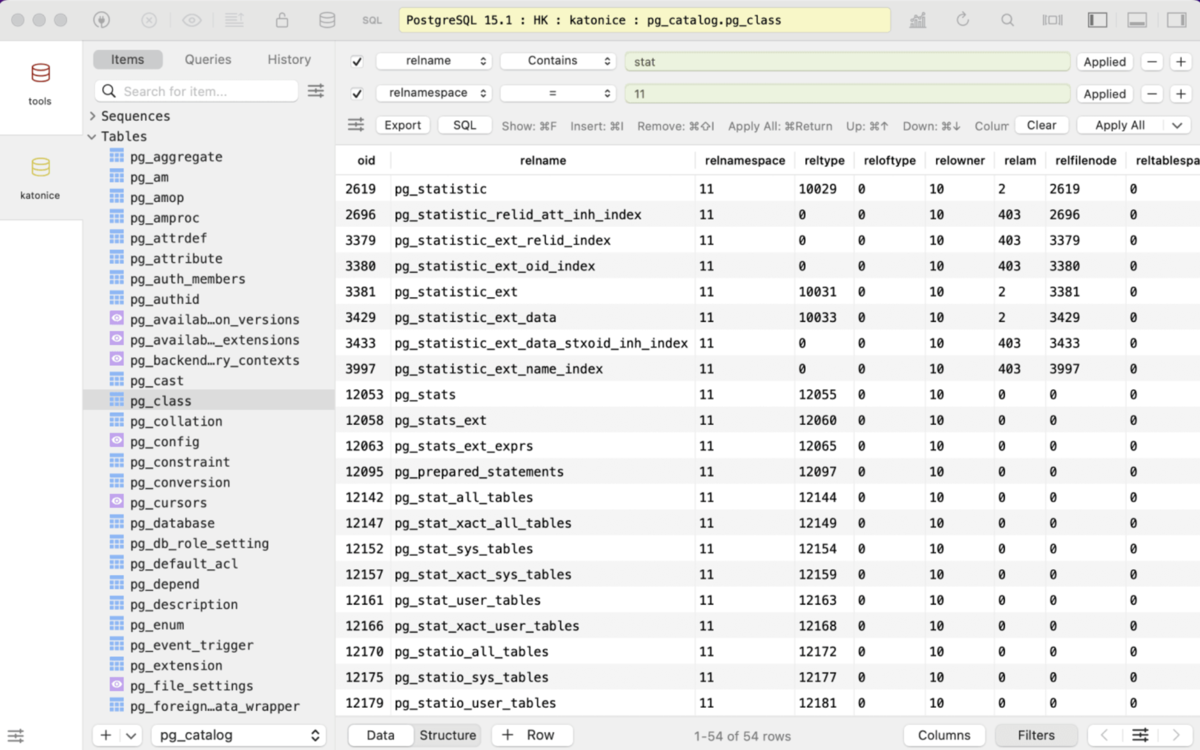Viewport: 1200px width, 750px height.
Task: Toggle the bottom panel visibility
Action: pyautogui.click(x=1137, y=19)
